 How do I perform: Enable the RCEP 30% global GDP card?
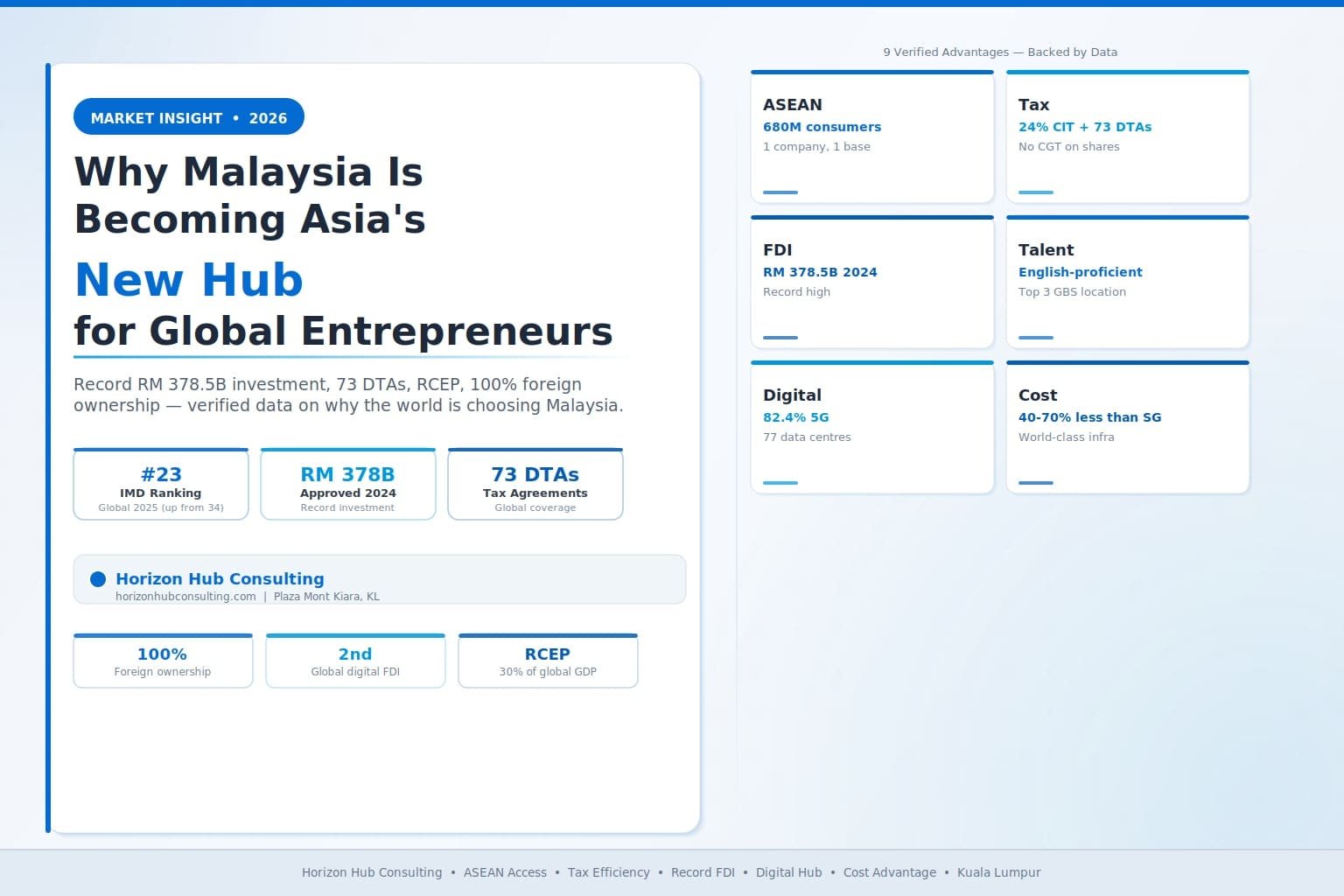[x=548, y=660]
